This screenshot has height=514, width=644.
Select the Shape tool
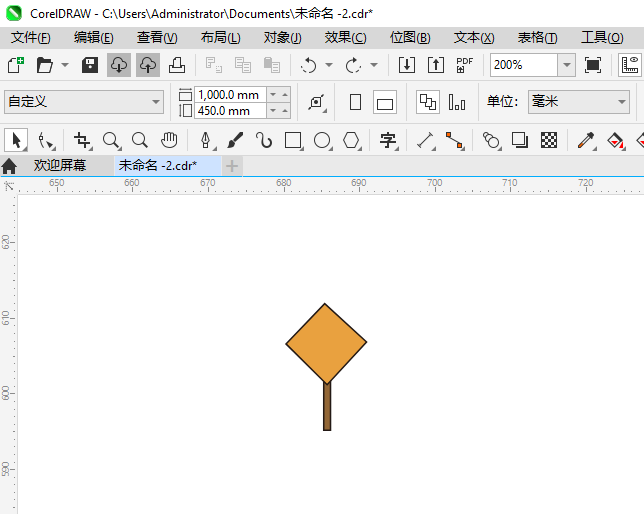click(46, 141)
